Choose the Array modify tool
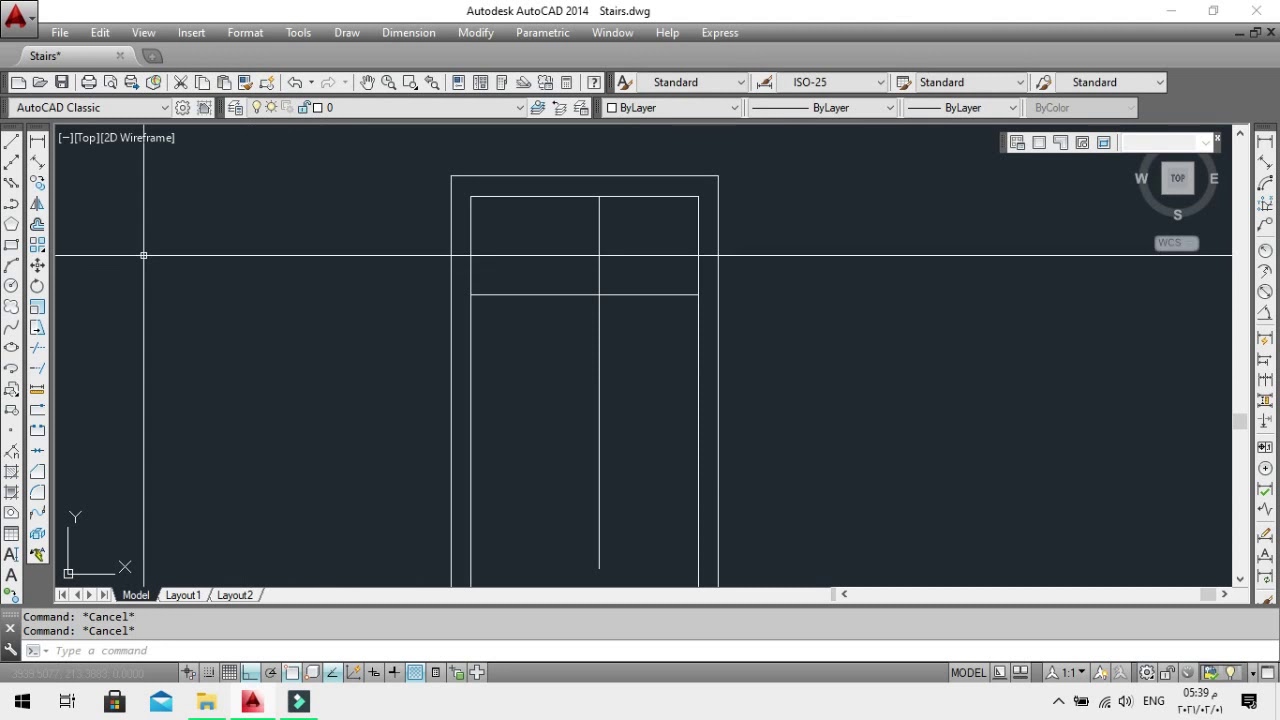 point(37,244)
